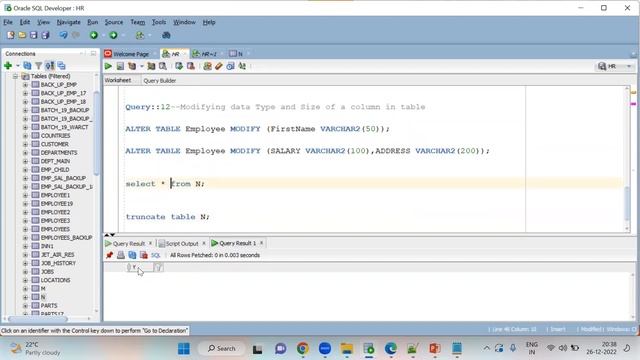The width and height of the screenshot is (640, 360).
Task: Close the Script Output tab
Action: (204, 243)
